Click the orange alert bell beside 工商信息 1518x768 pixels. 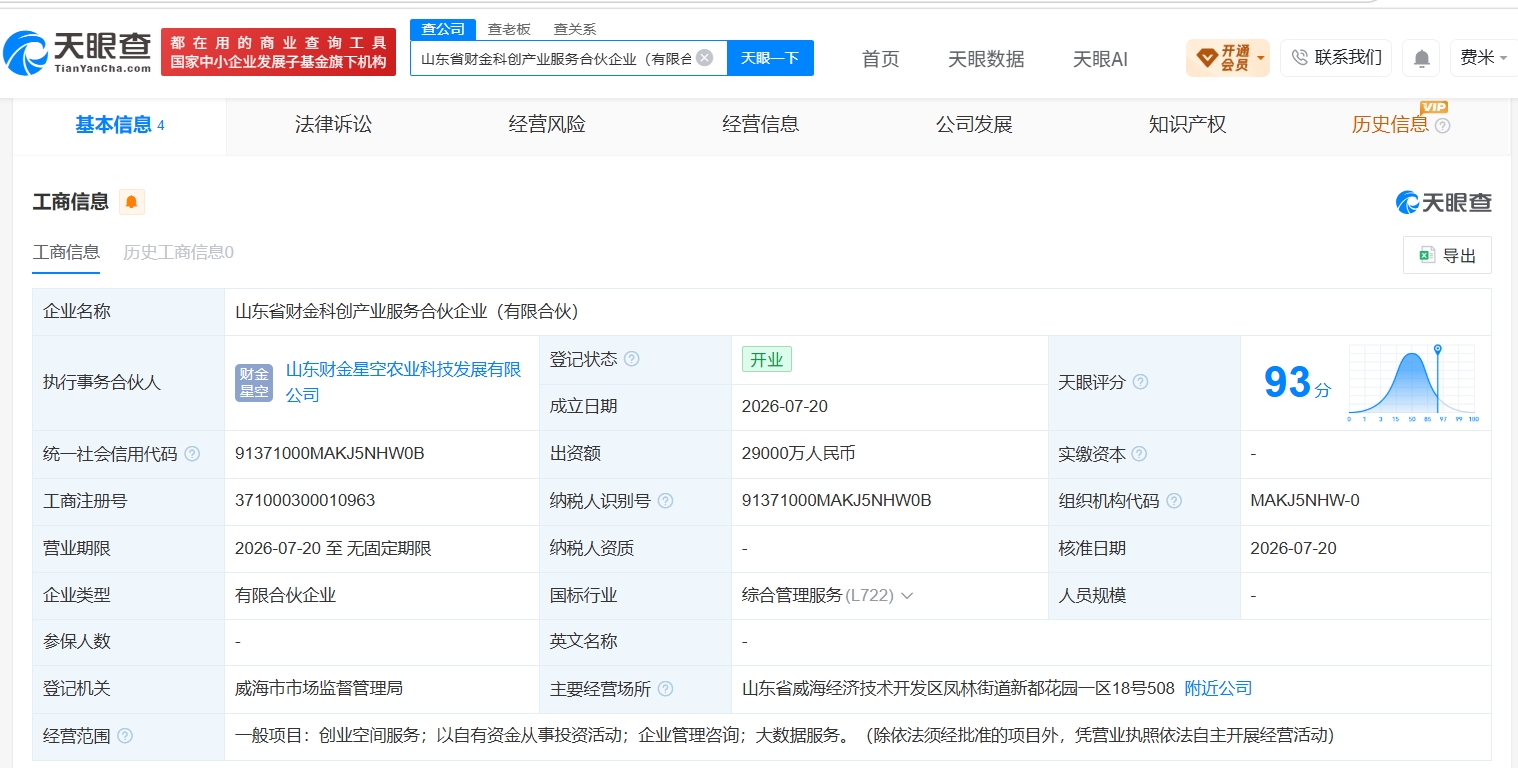[132, 202]
